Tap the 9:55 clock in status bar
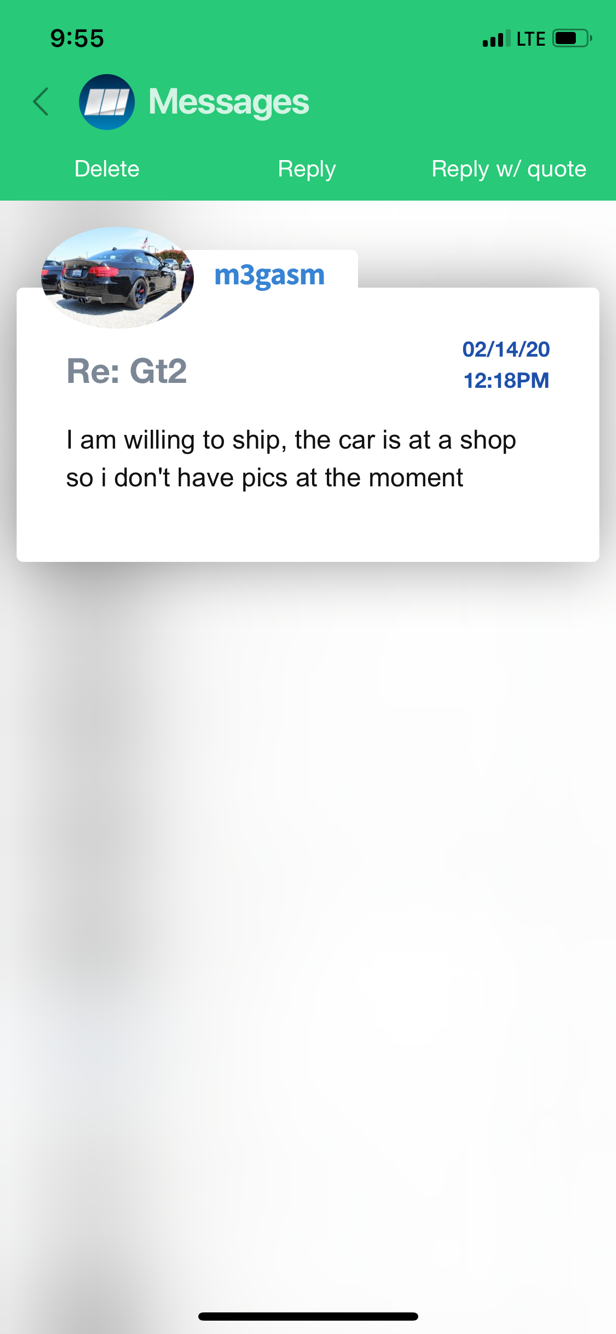Viewport: 616px width, 1334px height. click(77, 39)
